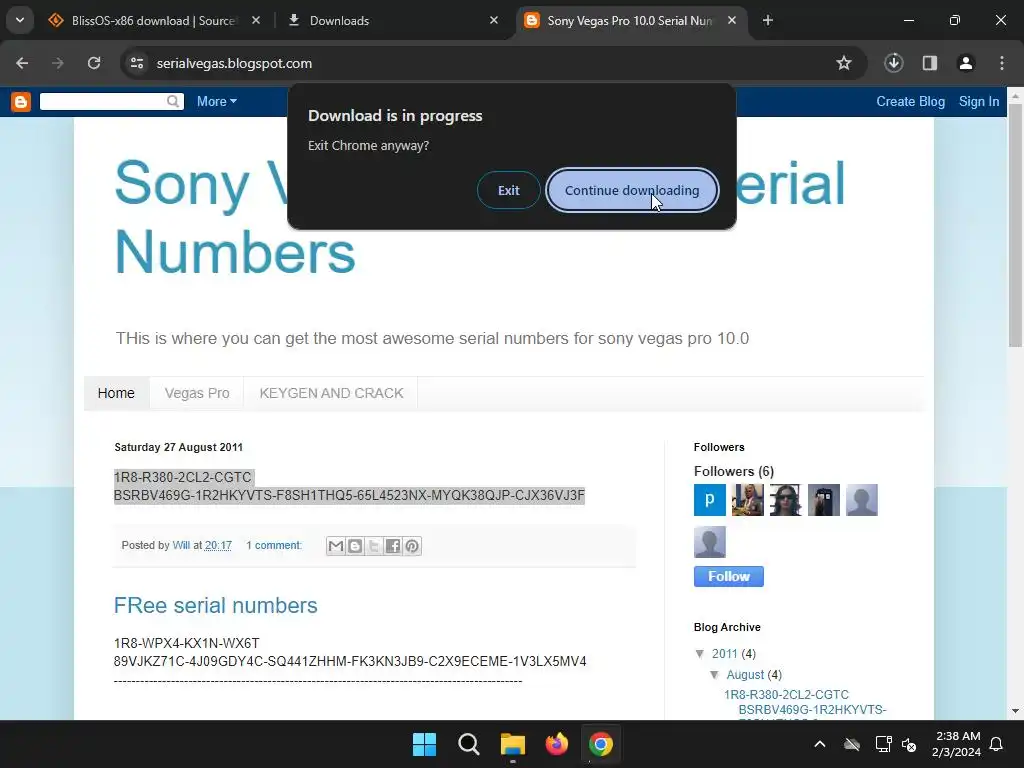Screen dimensions: 1024x768
Task: Share the post to Pinterest icon
Action: (412, 546)
